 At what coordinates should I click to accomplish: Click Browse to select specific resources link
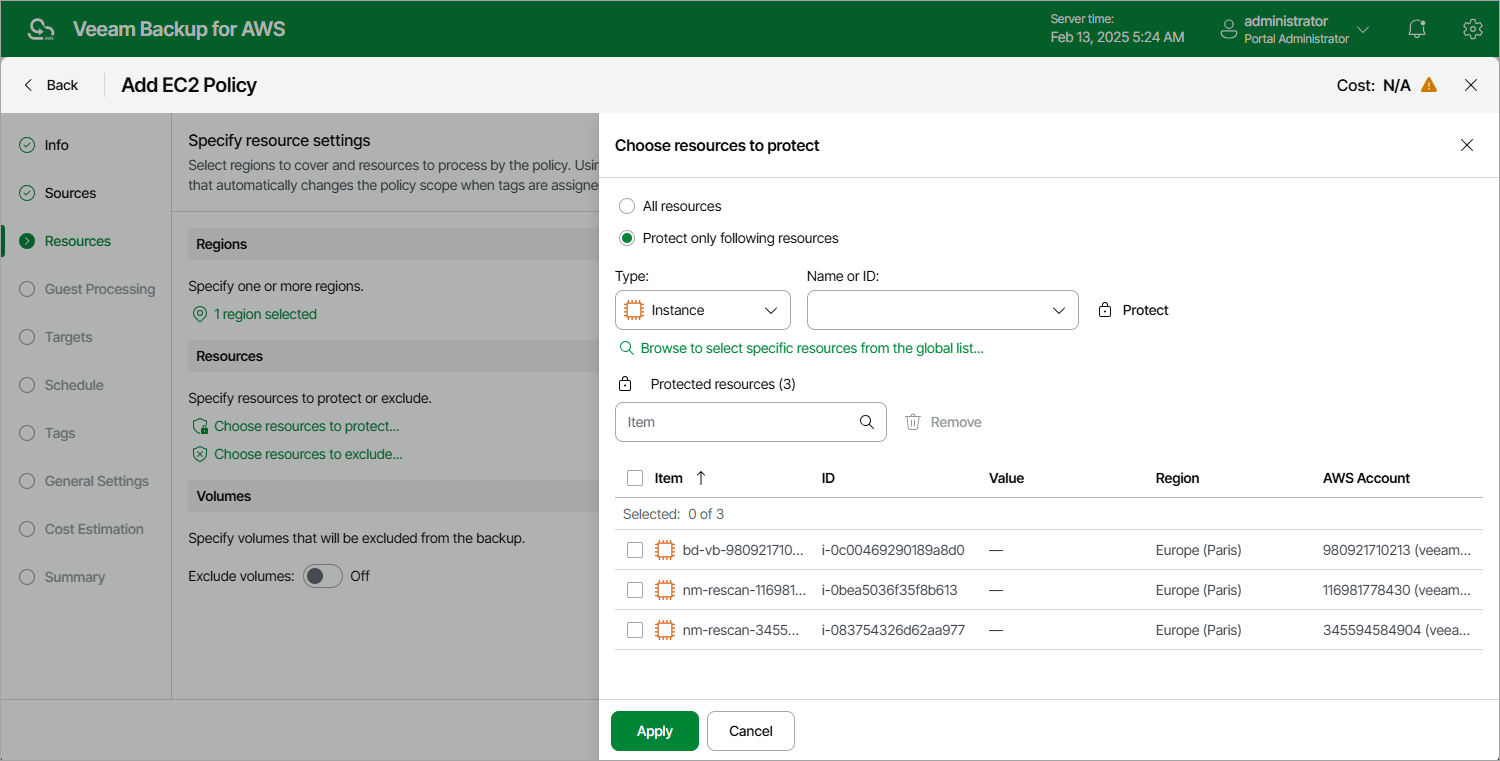pos(811,348)
